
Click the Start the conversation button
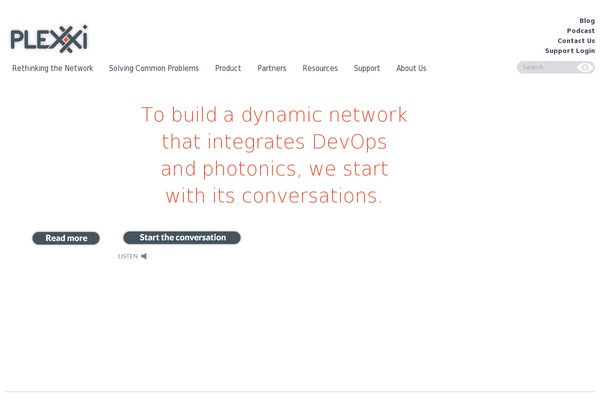tap(182, 238)
